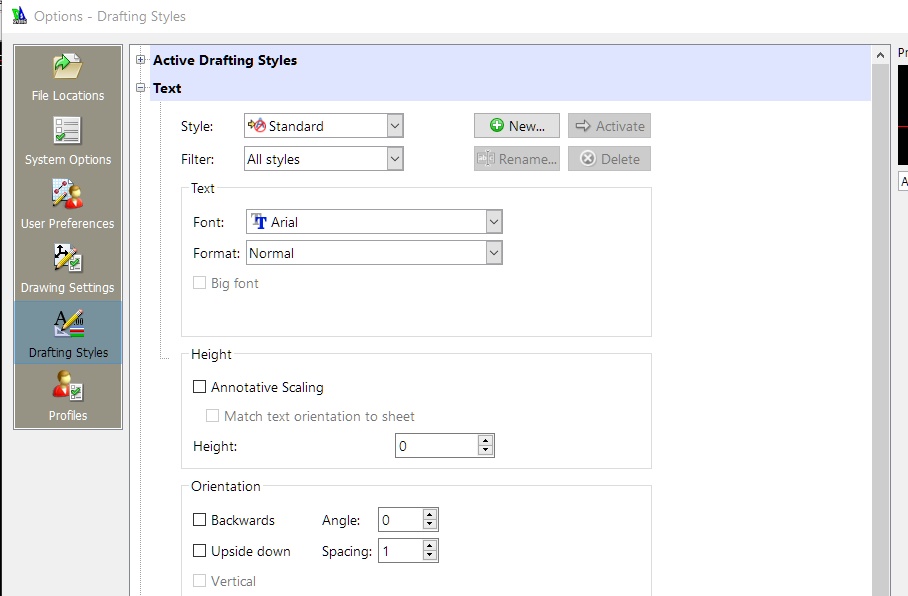The height and width of the screenshot is (596, 908).
Task: Open the Style dropdown showing Standard
Action: [x=394, y=126]
